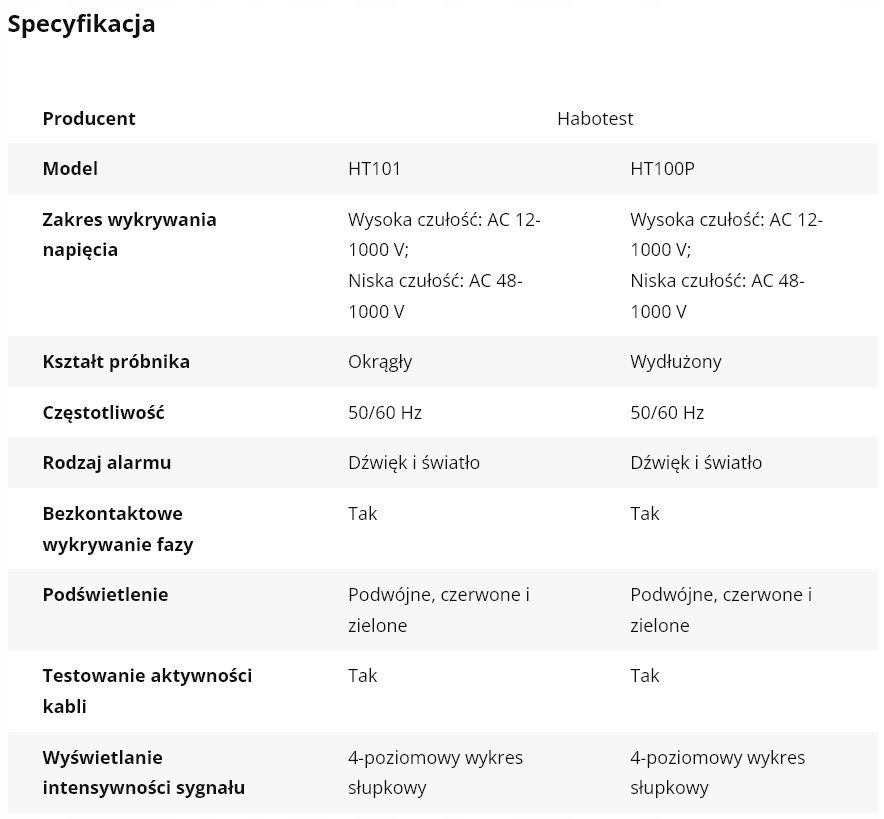Viewport: 884px width, 819px height.
Task: Select the Habotest manufacturer value
Action: 595,118
